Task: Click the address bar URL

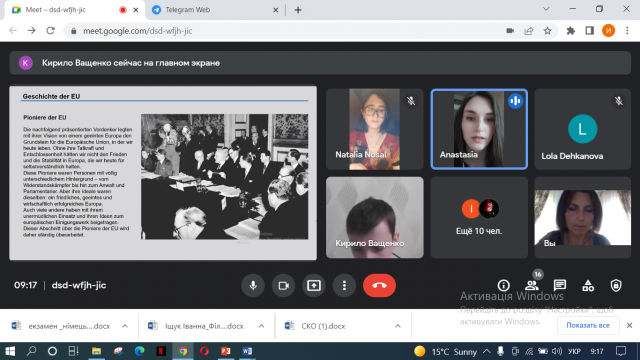Action: coord(138,31)
